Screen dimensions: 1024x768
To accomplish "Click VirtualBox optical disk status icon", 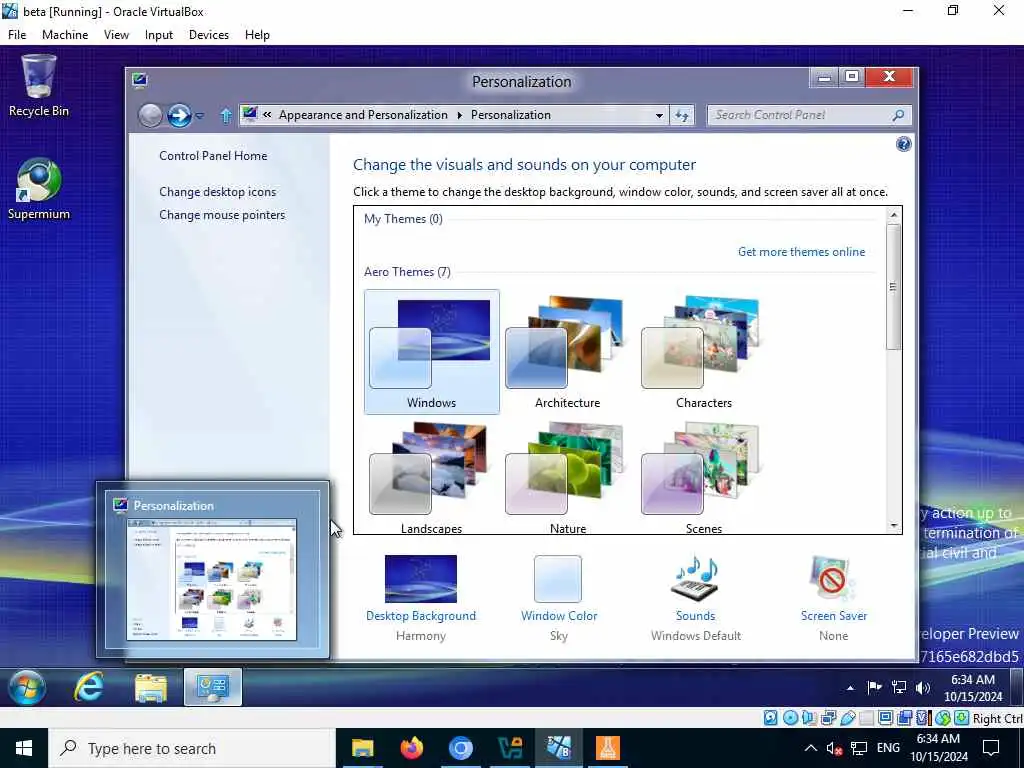I will point(790,718).
